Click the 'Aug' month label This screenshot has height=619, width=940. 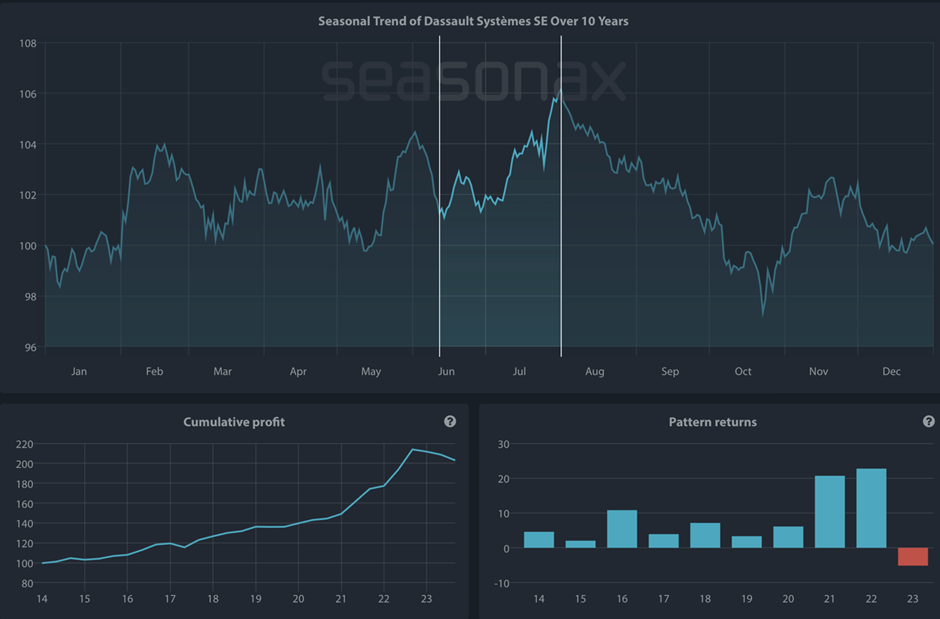[595, 372]
